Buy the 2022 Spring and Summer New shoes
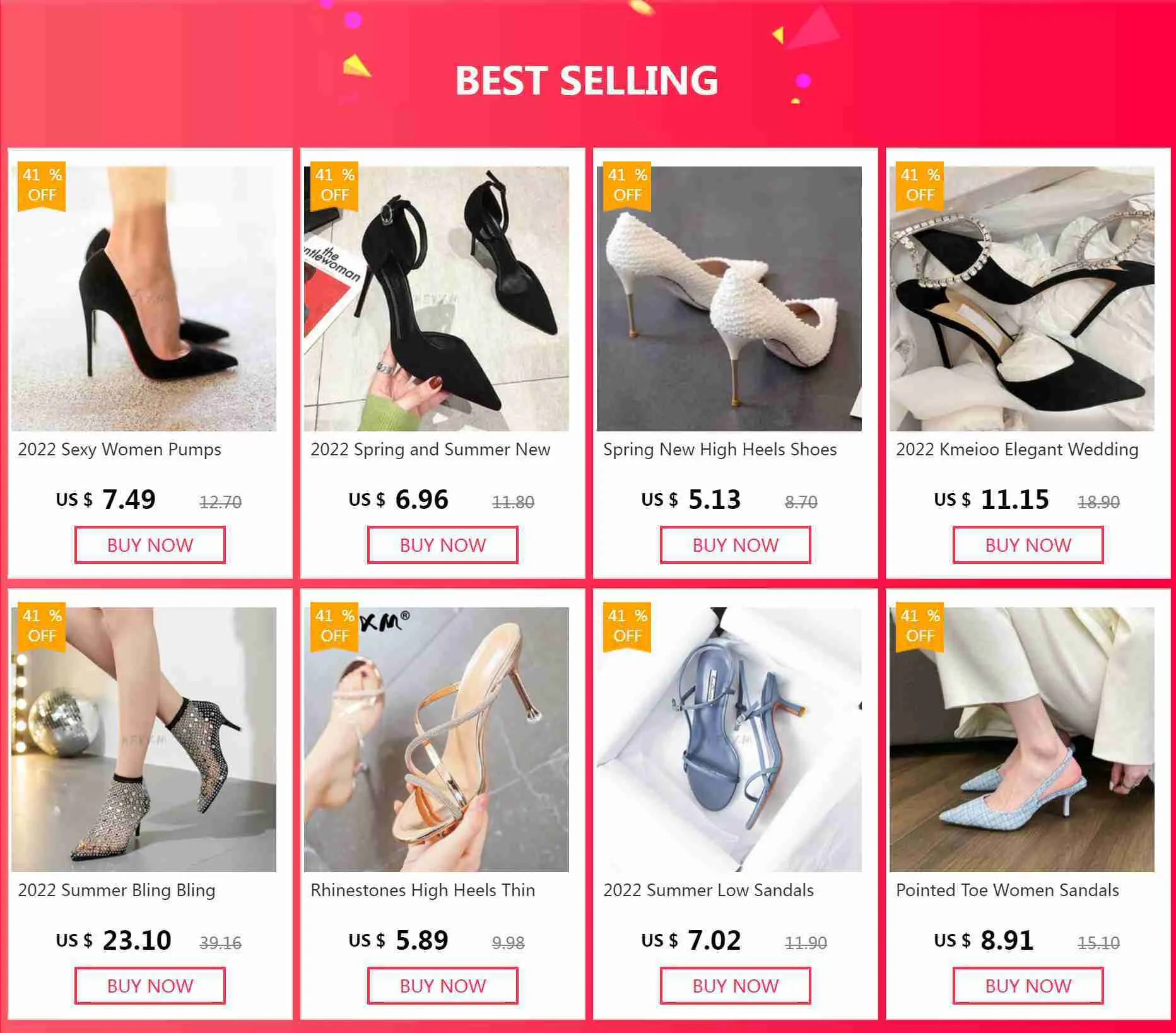 click(x=443, y=545)
